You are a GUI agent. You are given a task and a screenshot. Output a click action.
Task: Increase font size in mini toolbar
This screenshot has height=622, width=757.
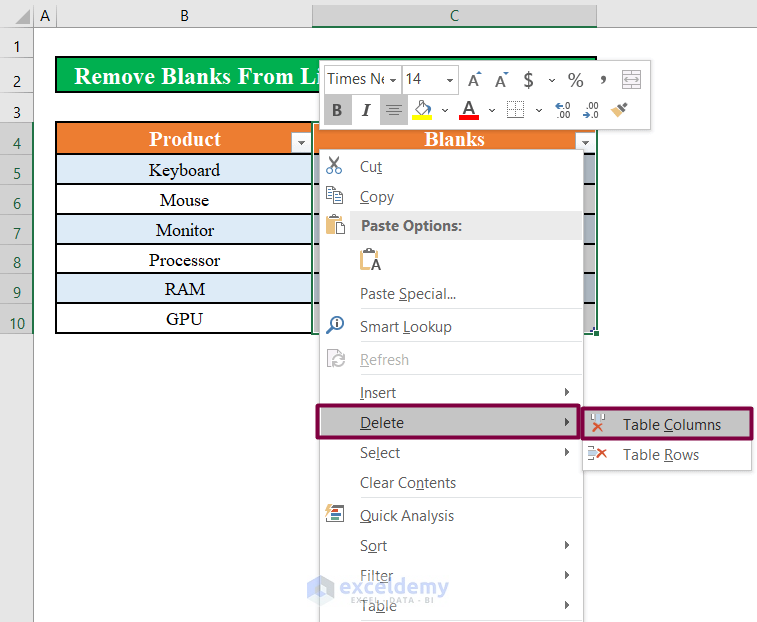click(475, 79)
